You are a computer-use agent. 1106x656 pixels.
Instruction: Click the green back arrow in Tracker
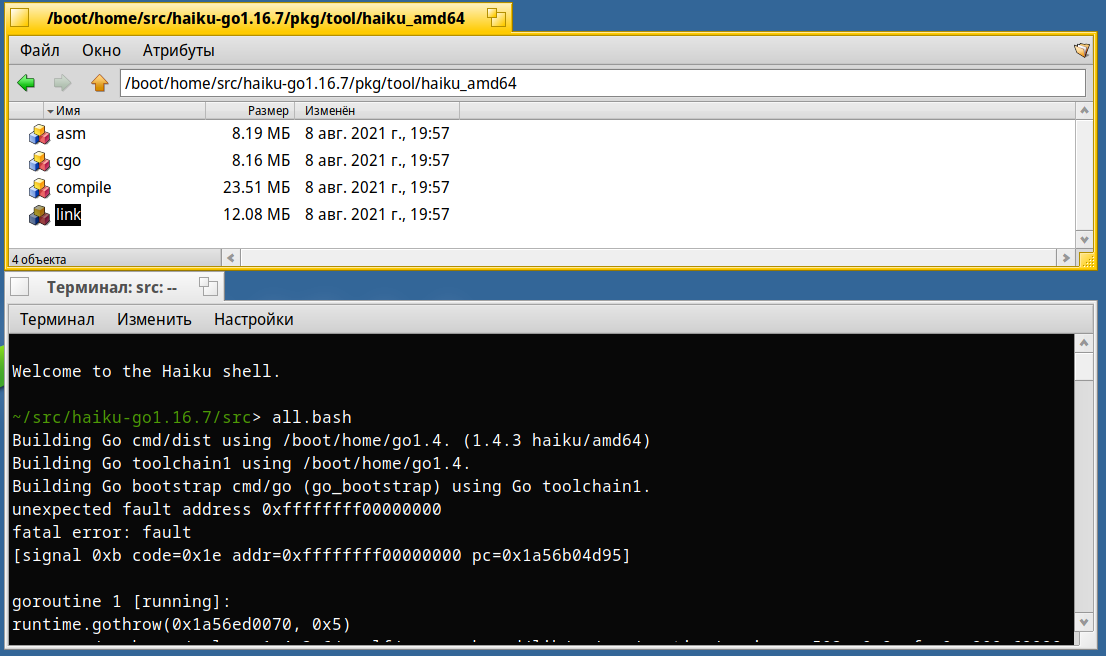(26, 83)
